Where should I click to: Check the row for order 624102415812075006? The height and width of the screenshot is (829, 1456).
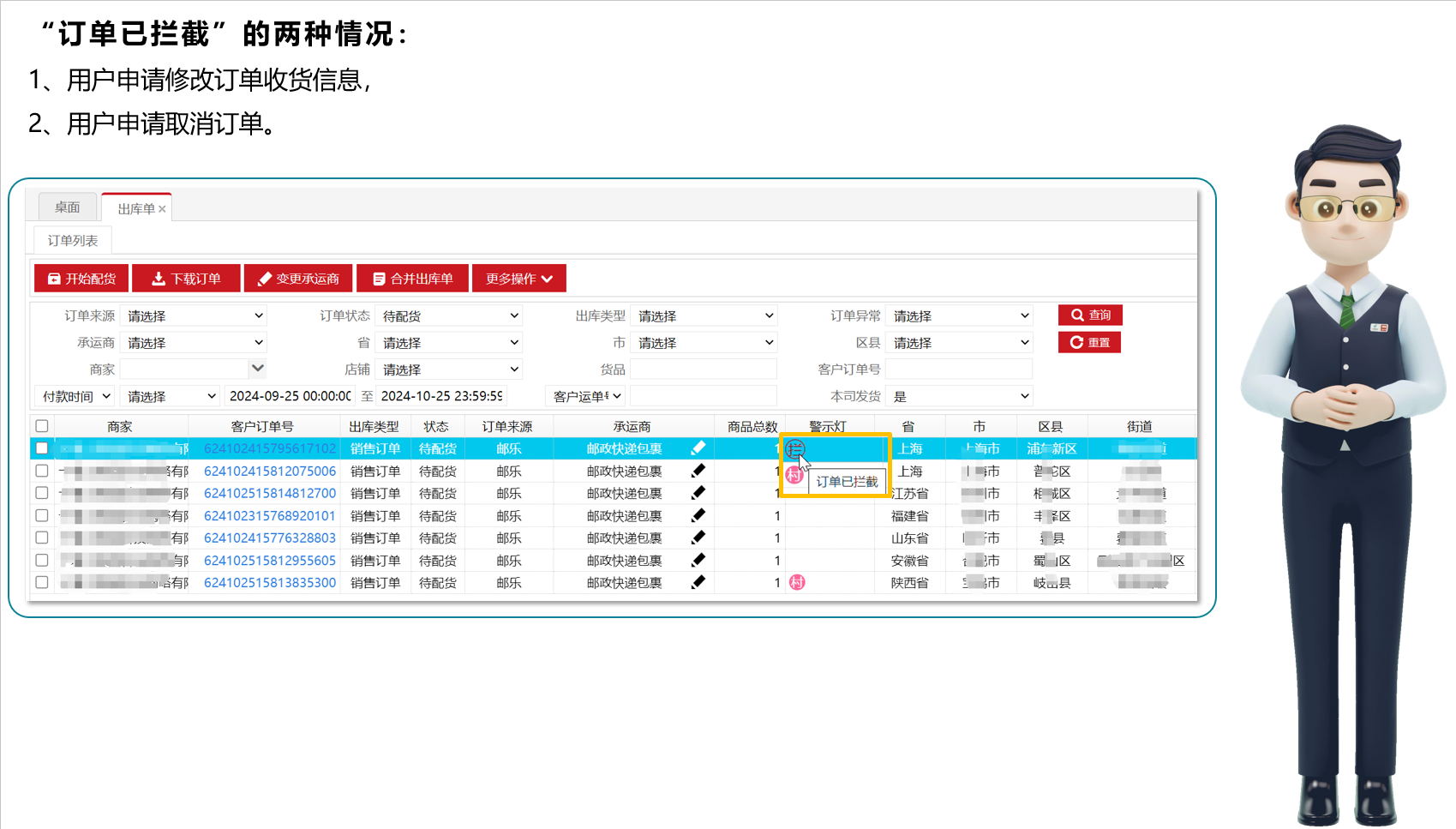tap(41, 471)
